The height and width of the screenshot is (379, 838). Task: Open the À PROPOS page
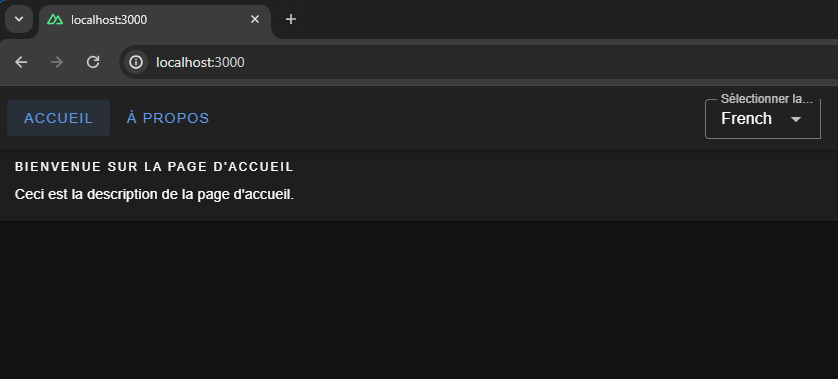168,118
